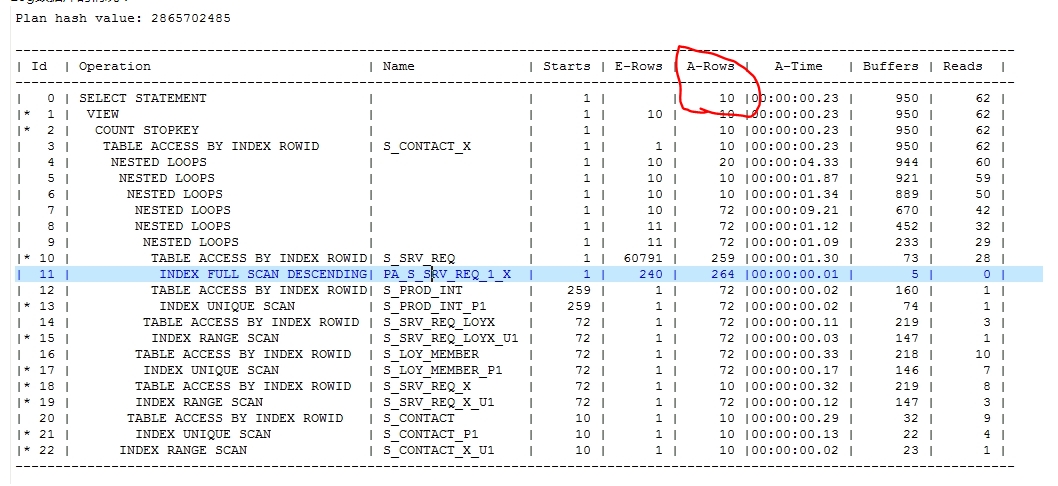Click the S_LOY_MEMBER_P1 index name
Viewport: 1058px width, 486px height.
click(x=443, y=371)
